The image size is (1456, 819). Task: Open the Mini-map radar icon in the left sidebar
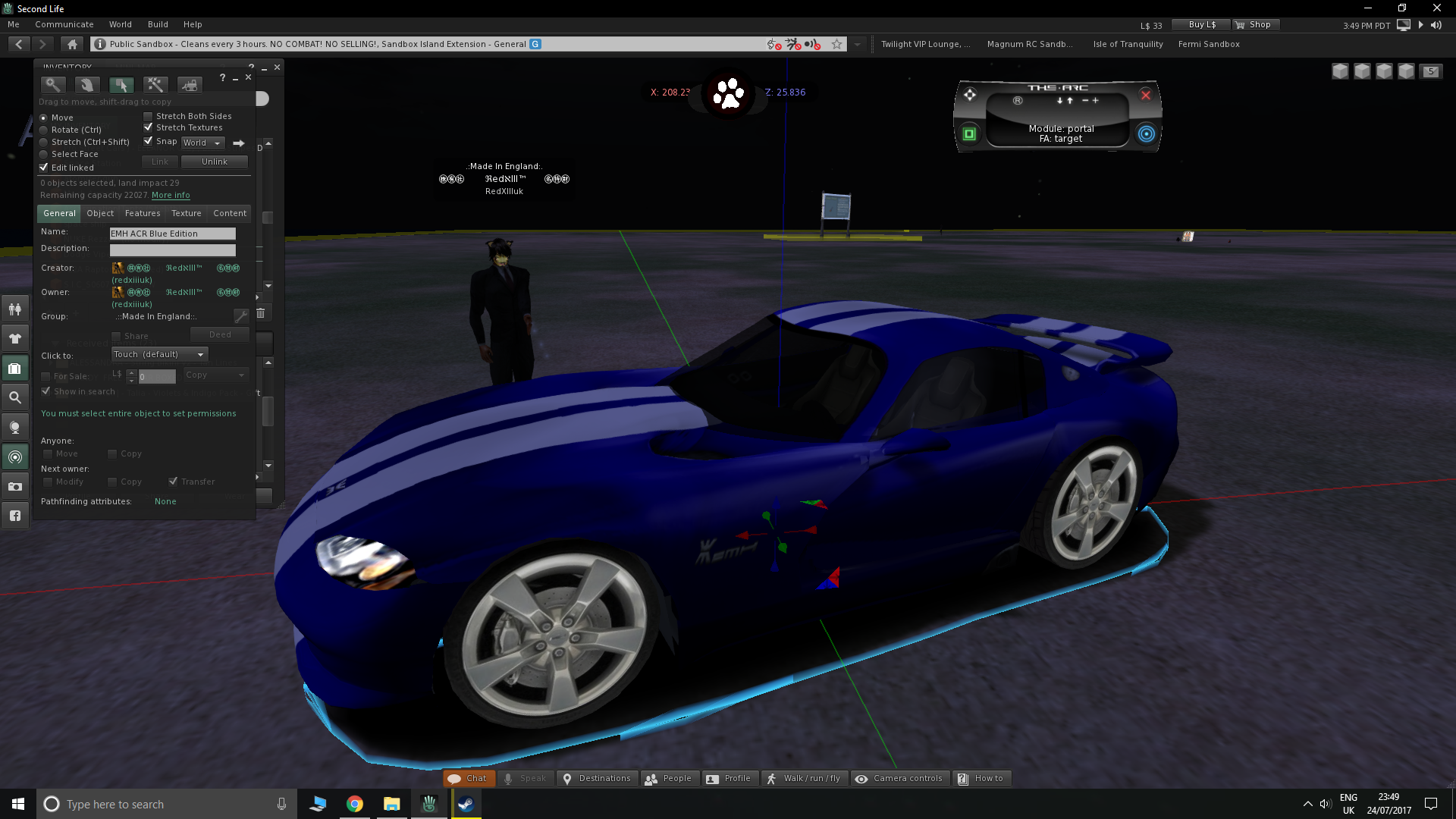click(x=14, y=457)
